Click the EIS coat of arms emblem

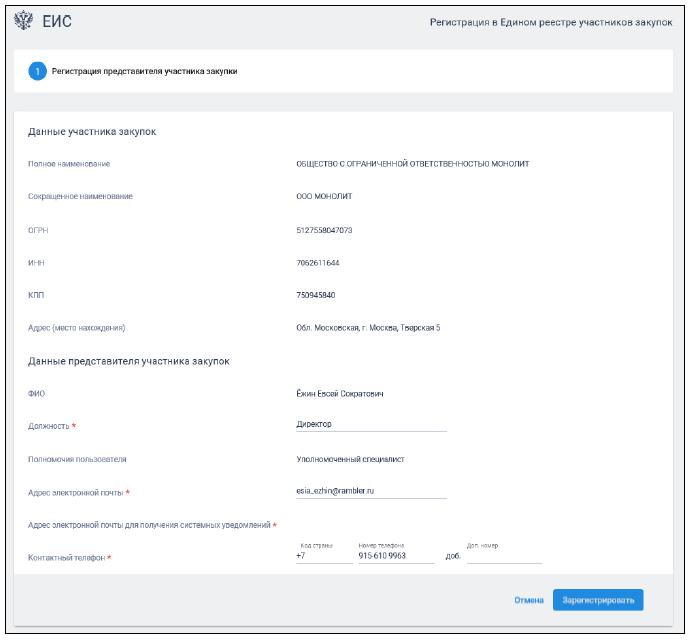(x=21, y=22)
